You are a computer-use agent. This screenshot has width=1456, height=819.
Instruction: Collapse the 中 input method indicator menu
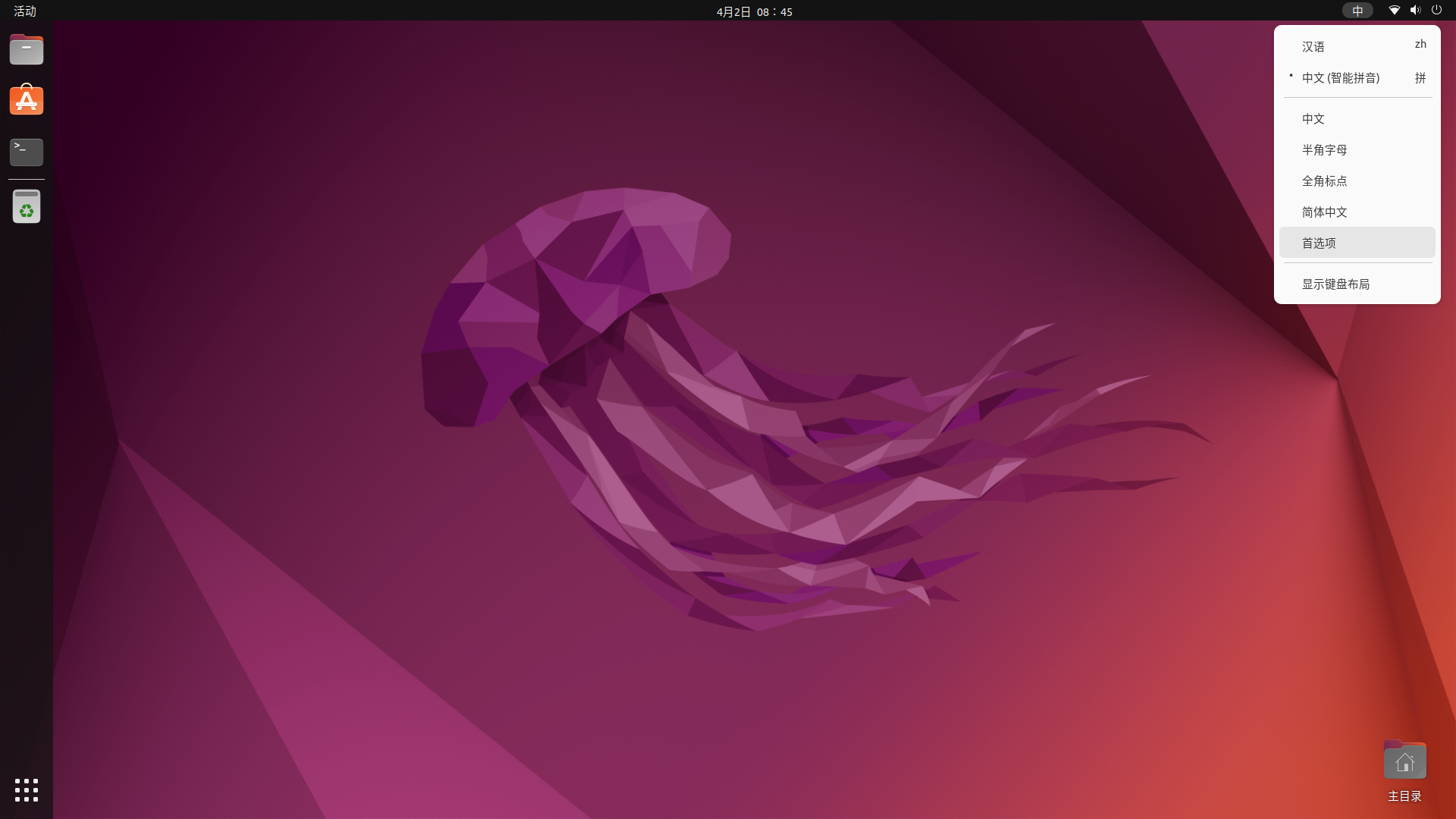click(1357, 11)
